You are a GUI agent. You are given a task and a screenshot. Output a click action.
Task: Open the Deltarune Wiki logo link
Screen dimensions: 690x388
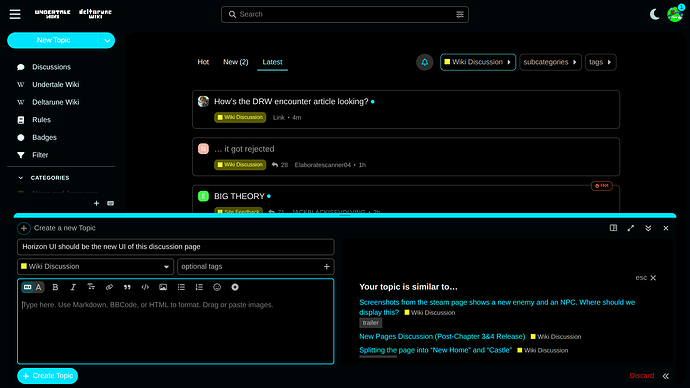[95, 14]
